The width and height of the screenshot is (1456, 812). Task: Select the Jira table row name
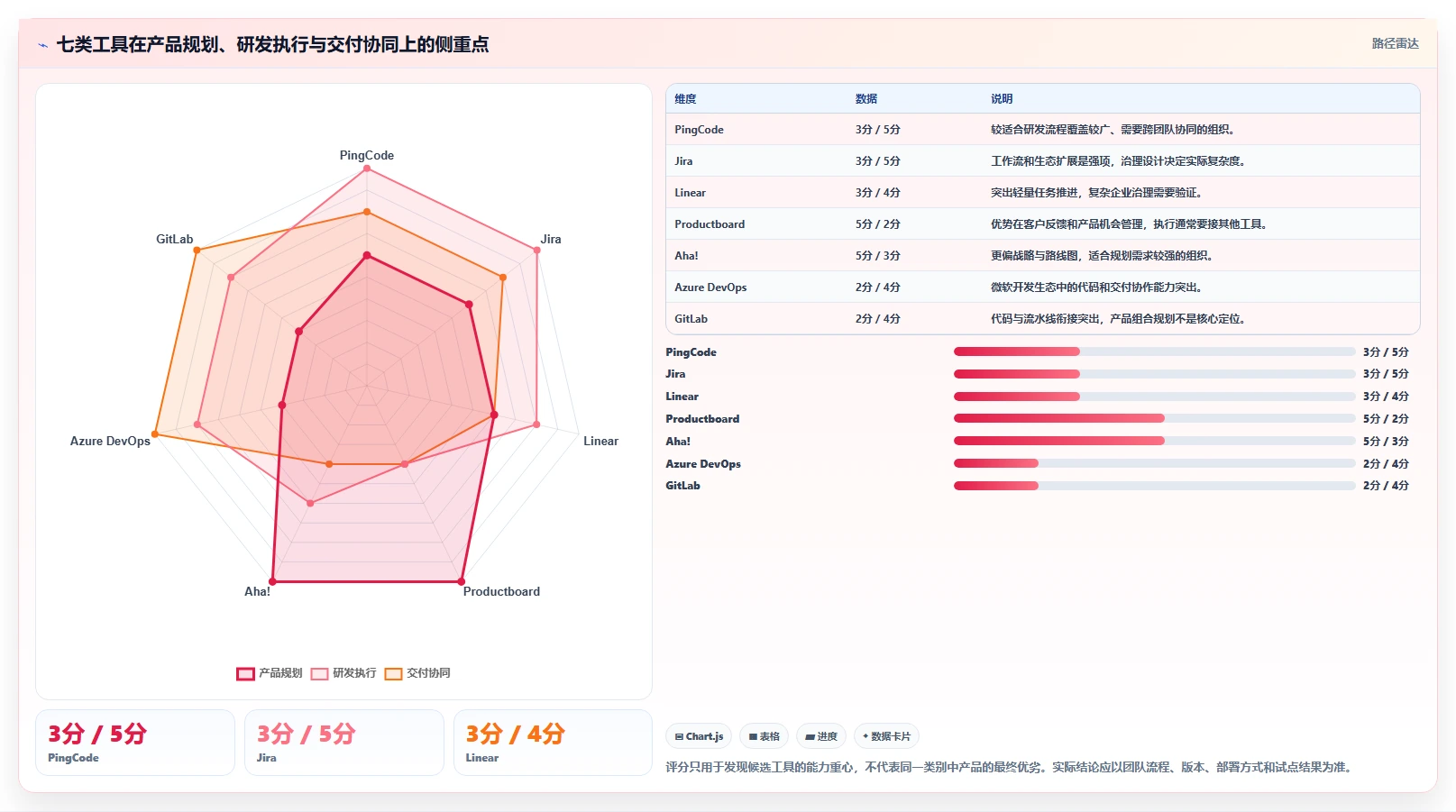click(683, 161)
